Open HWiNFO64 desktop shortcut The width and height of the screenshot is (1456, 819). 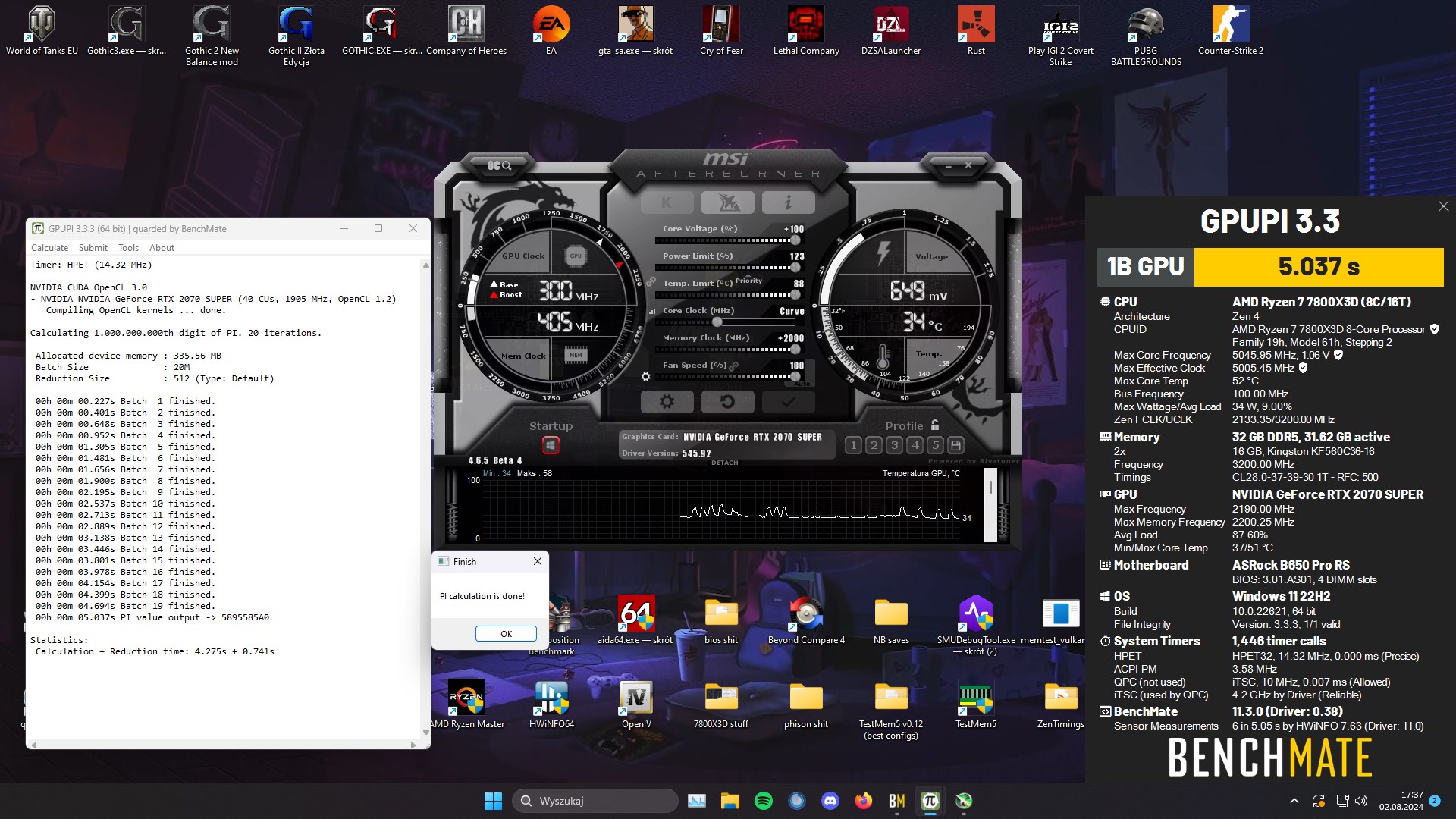tap(551, 704)
